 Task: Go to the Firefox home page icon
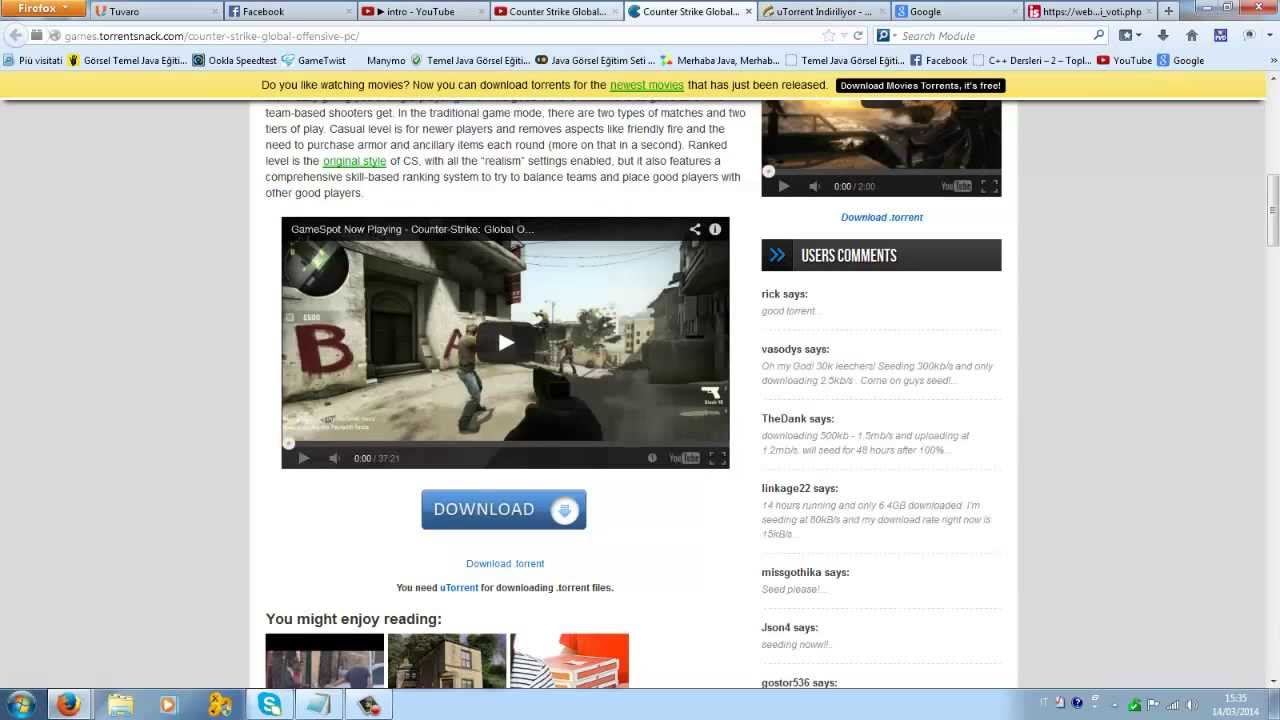tap(1191, 35)
